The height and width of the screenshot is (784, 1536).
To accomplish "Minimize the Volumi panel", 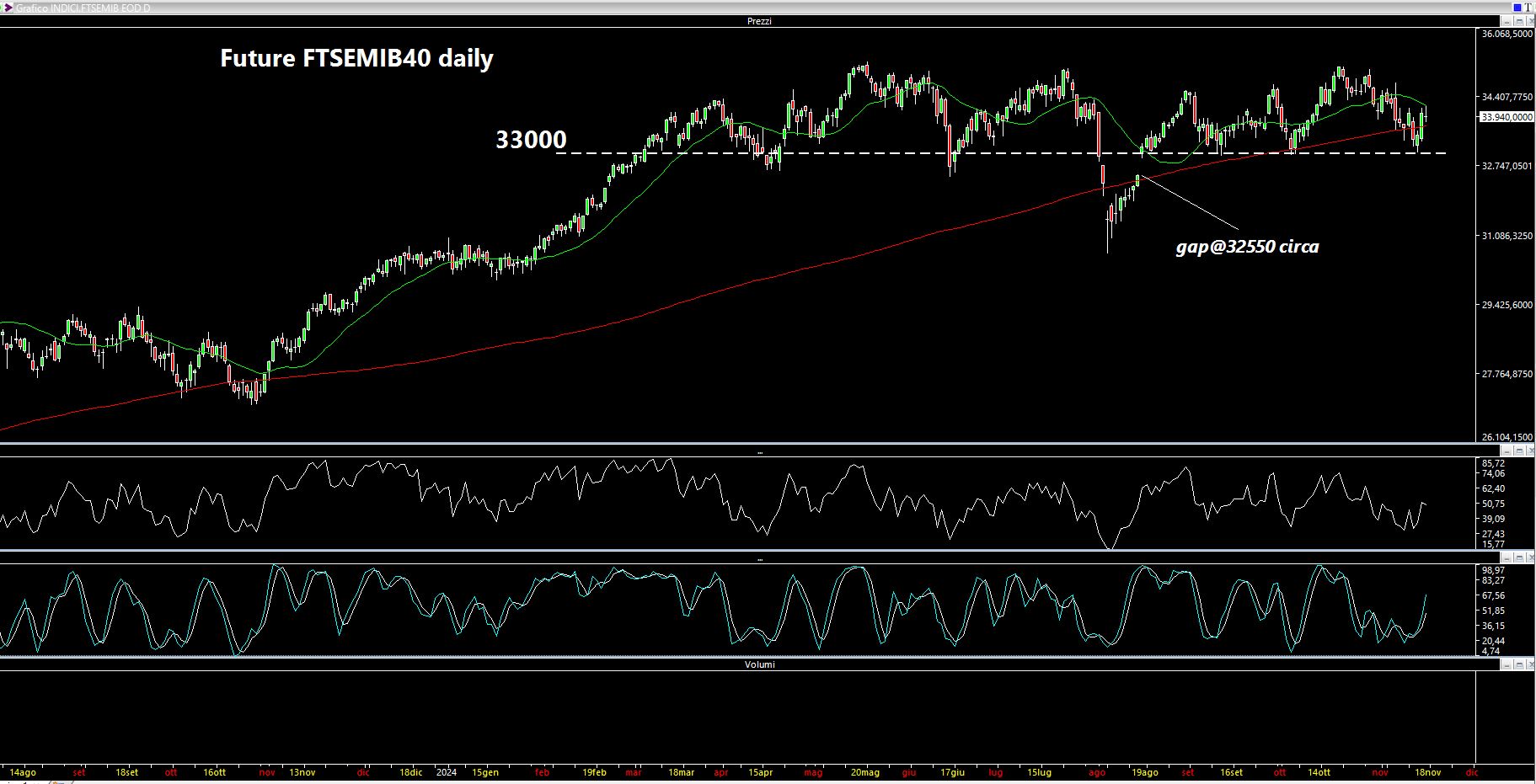I will 1507,664.
